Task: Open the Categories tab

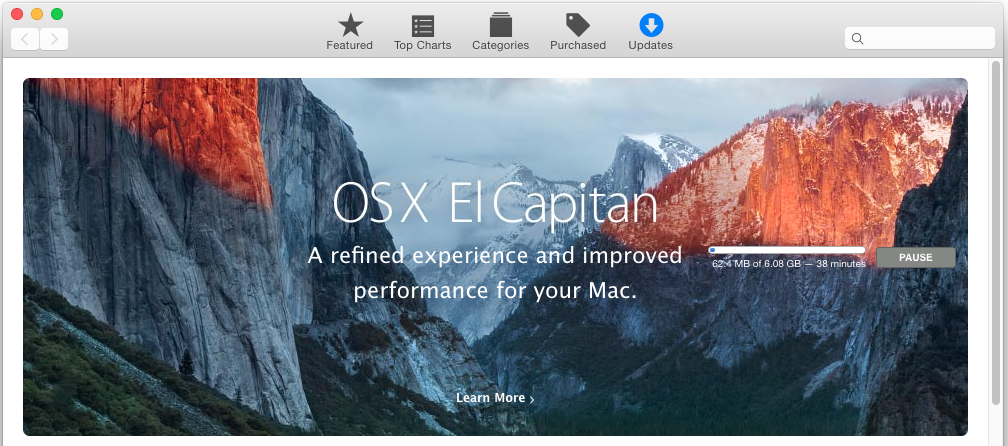Action: click(500, 33)
